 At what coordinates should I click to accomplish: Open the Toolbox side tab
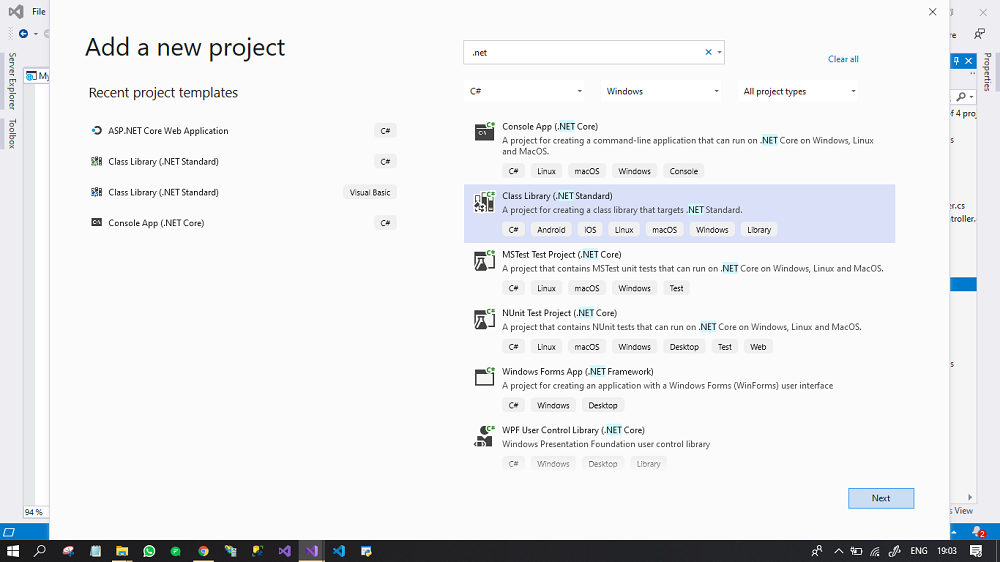(11, 133)
